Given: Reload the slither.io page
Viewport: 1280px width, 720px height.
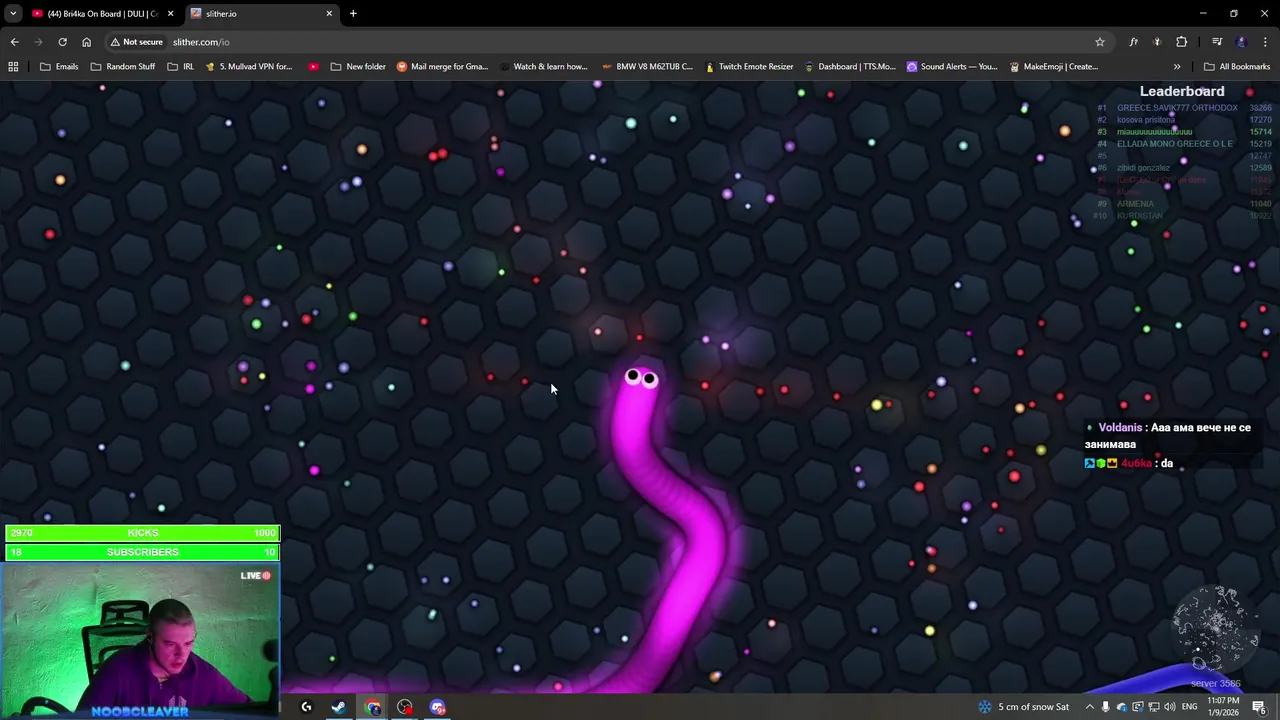Looking at the screenshot, I should [62, 42].
